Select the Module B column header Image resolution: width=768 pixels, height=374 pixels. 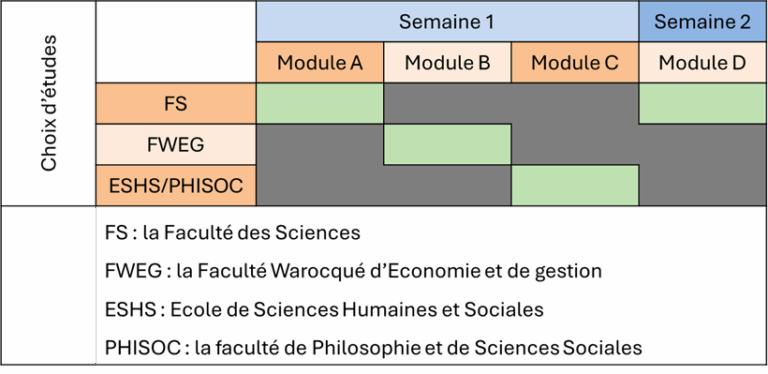(x=447, y=62)
